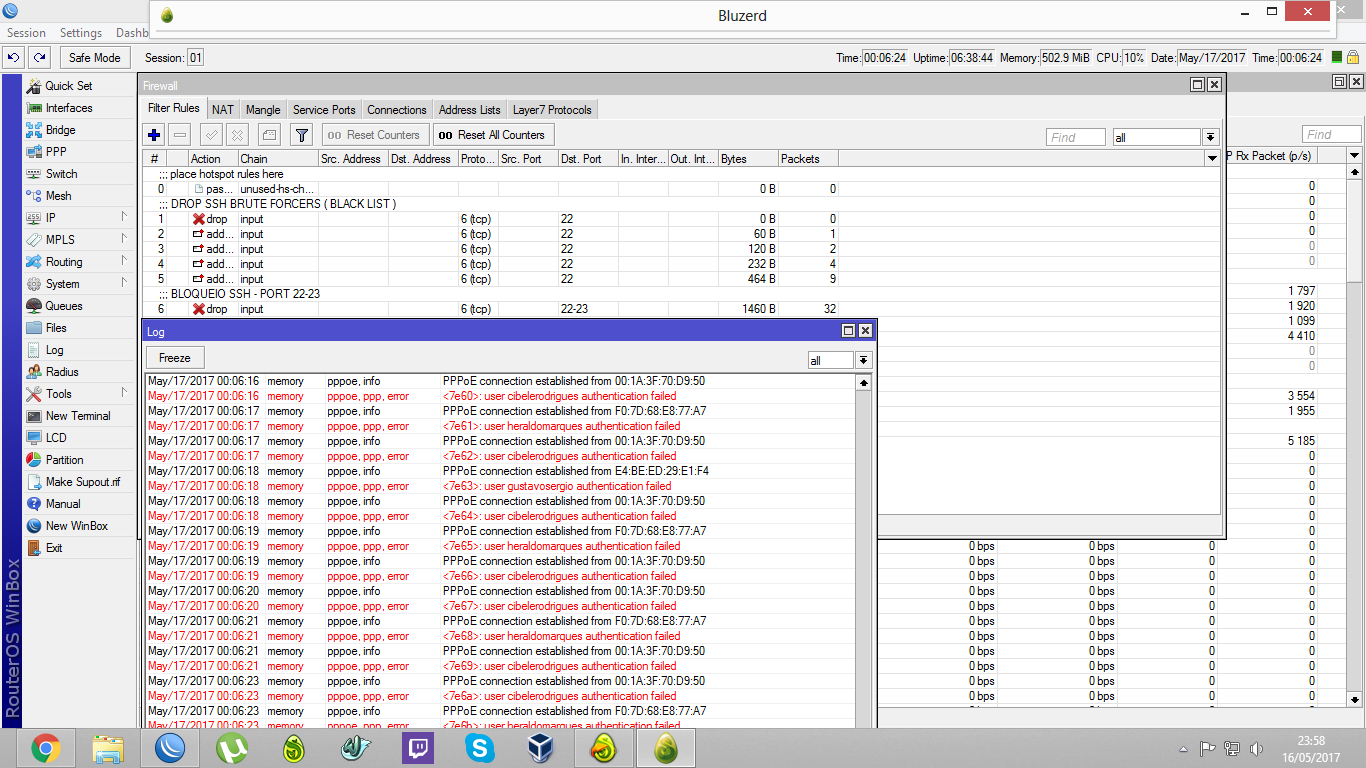Sort firewall rules by Packets column
This screenshot has height=768, width=1366.
(808, 159)
